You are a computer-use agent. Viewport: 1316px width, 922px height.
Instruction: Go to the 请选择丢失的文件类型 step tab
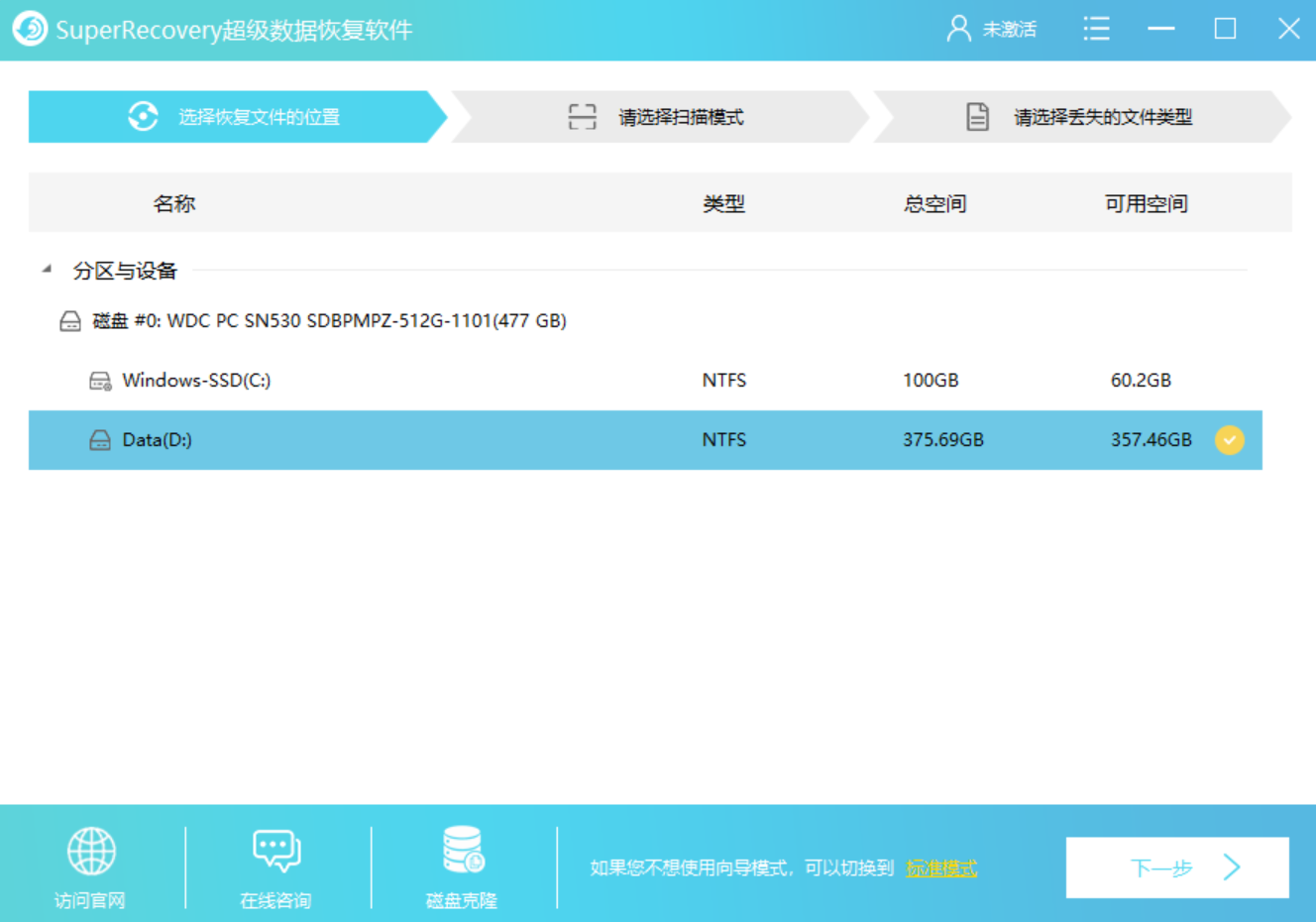pyautogui.click(x=1082, y=117)
